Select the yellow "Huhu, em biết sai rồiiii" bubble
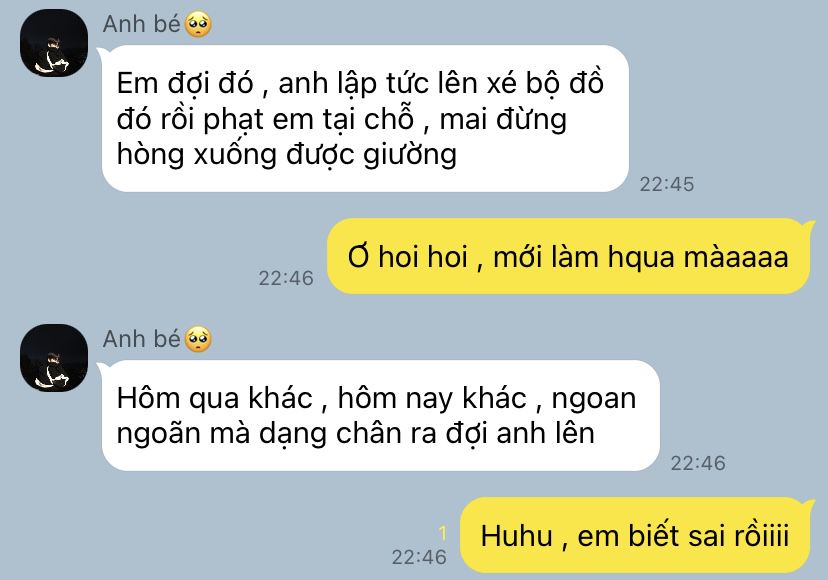This screenshot has height=580, width=828. pos(637,535)
